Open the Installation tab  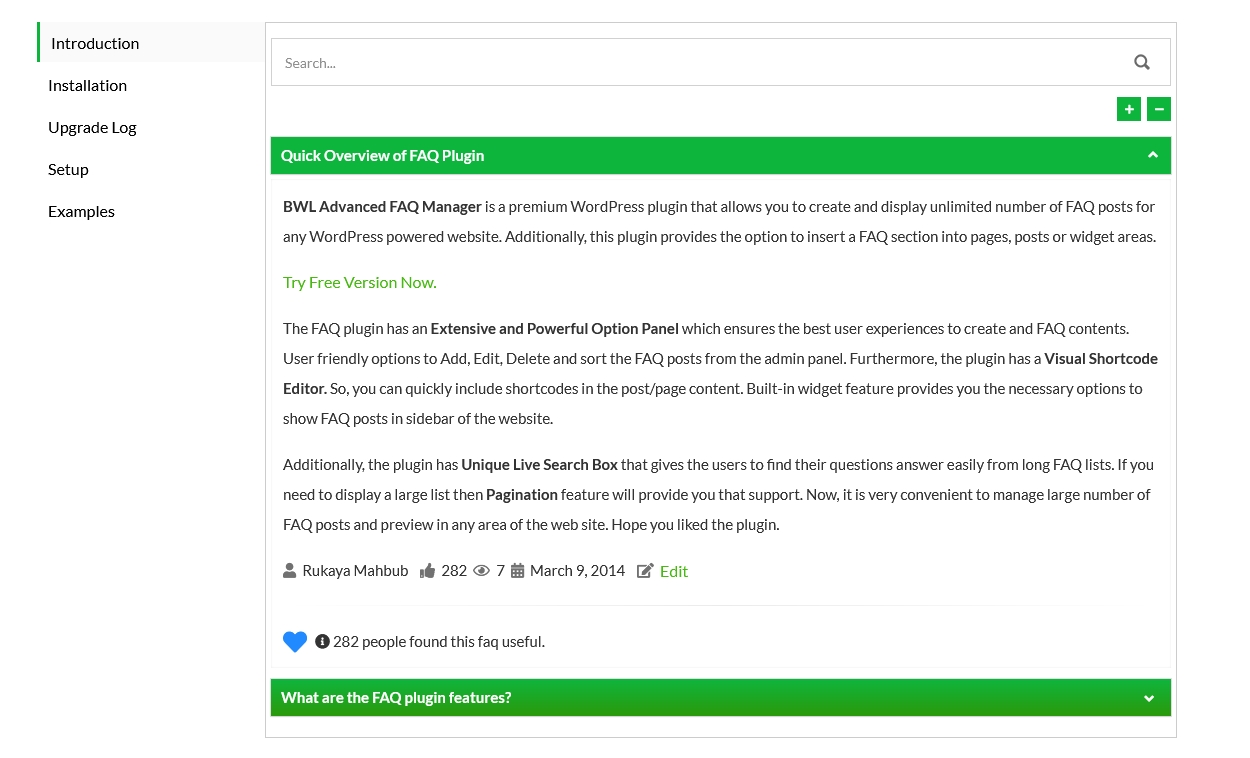tap(88, 86)
